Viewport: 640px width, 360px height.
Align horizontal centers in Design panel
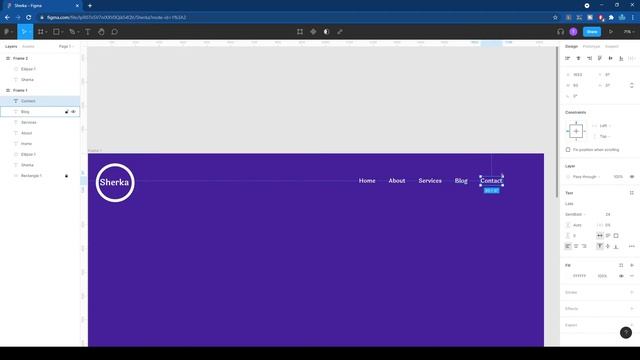click(578, 58)
